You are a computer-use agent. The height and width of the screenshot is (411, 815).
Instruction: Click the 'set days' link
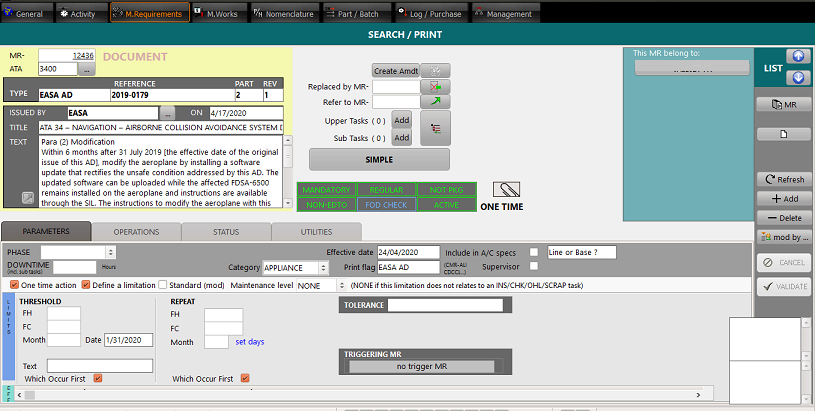click(x=249, y=342)
